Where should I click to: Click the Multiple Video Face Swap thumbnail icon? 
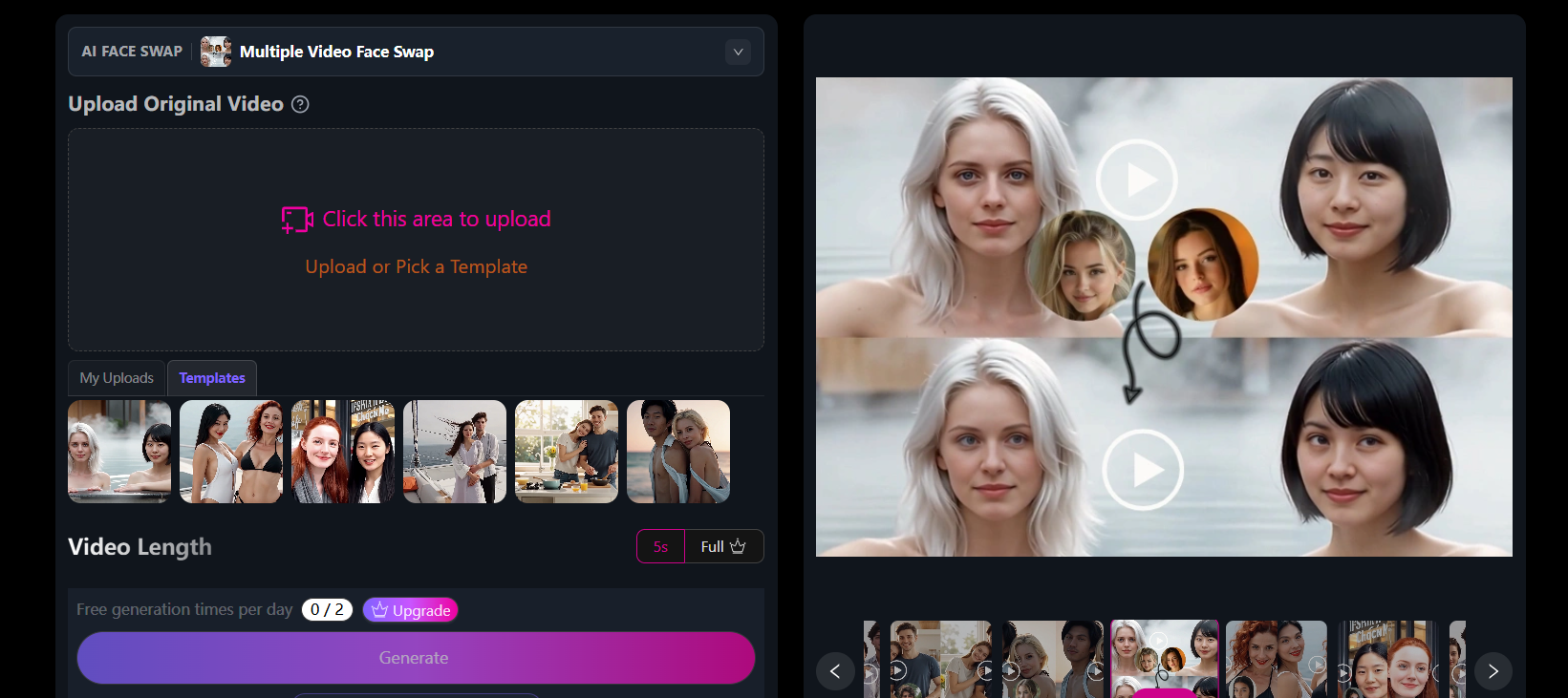(216, 52)
